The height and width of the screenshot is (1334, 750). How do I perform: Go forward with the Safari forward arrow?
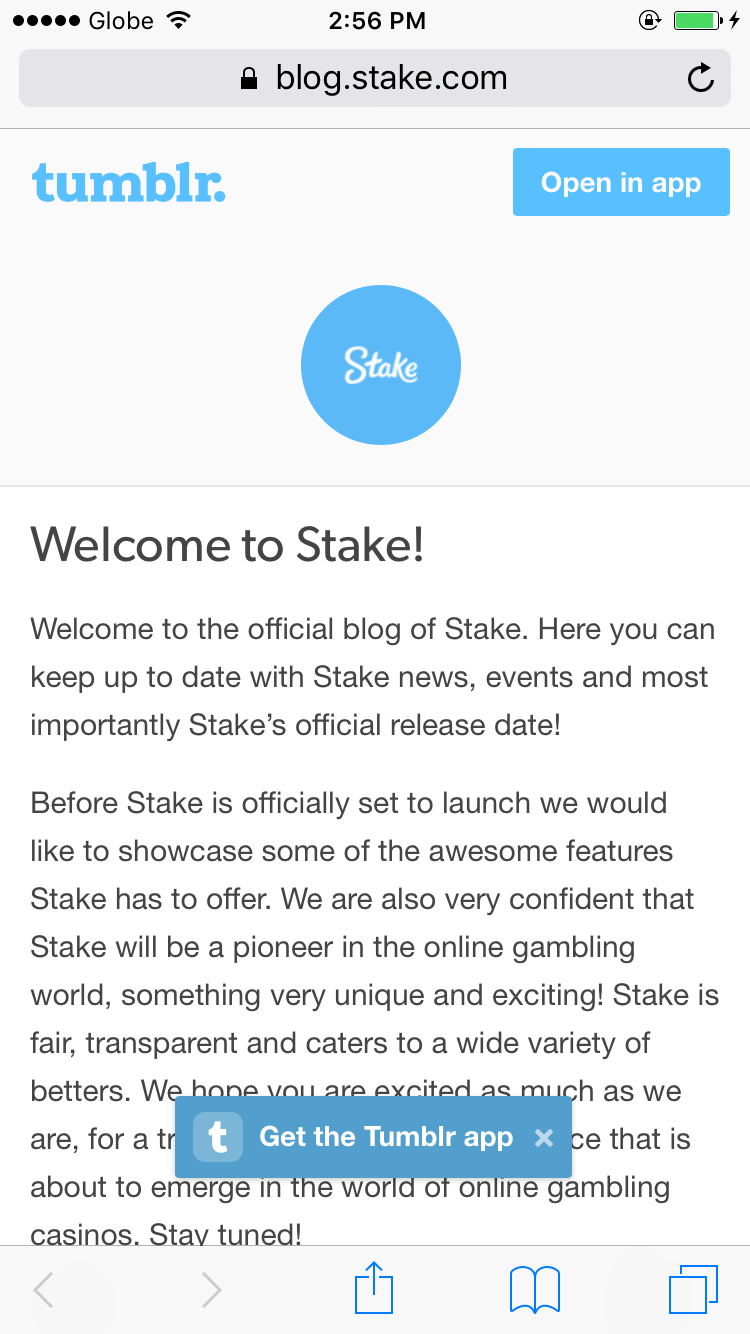pos(211,1290)
